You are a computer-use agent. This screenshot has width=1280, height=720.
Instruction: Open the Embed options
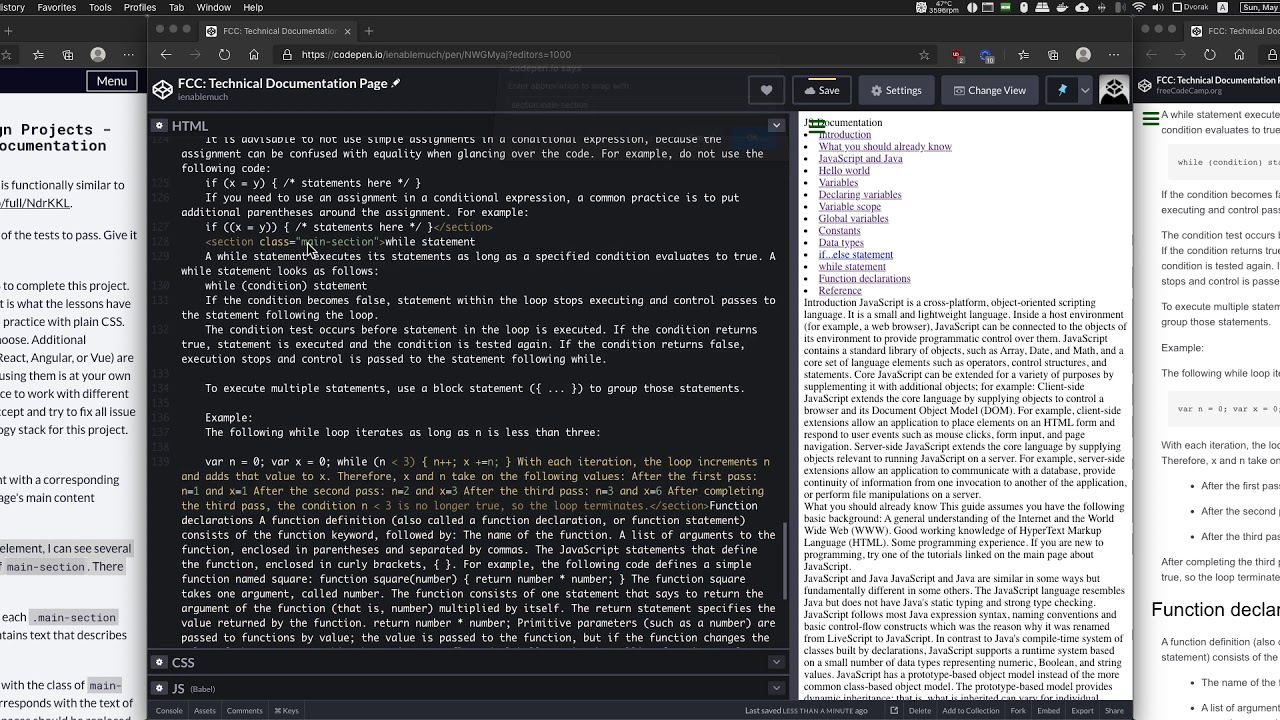pos(1048,711)
